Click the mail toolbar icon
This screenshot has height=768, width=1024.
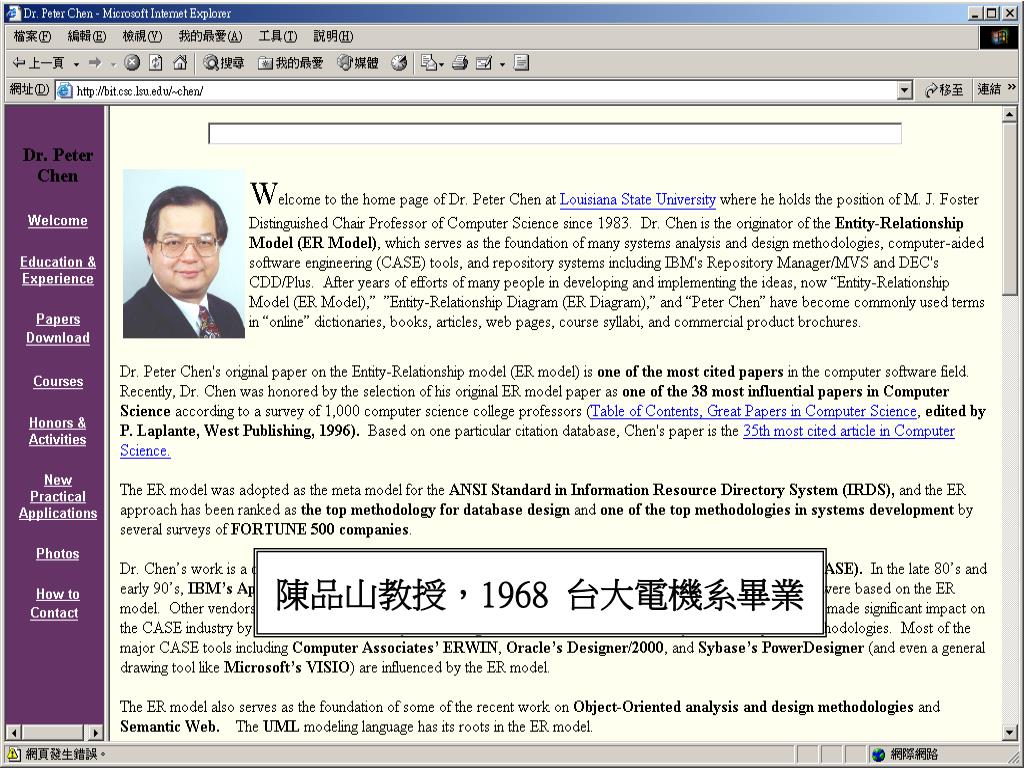[428, 63]
